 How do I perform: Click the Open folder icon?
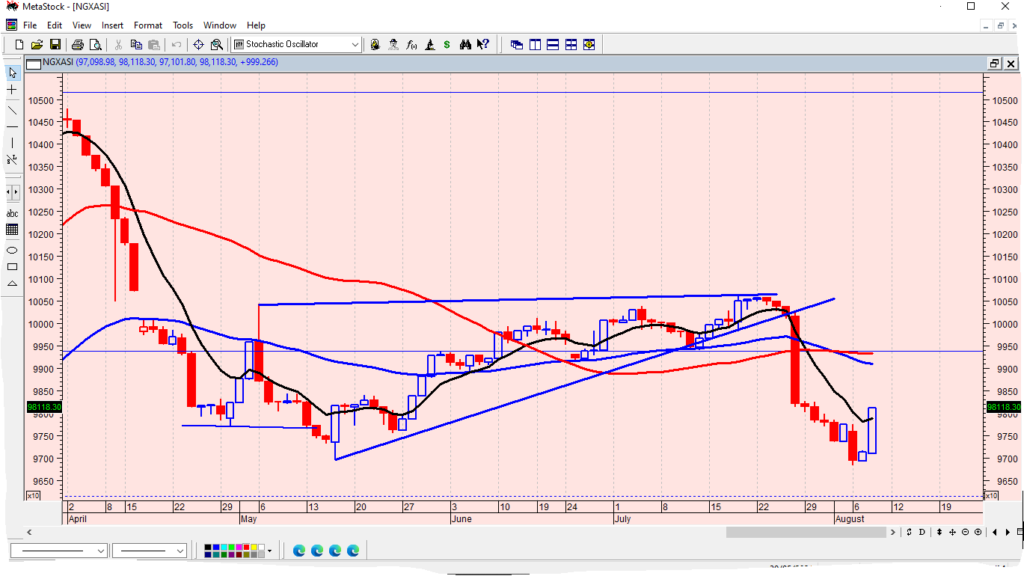[37, 44]
